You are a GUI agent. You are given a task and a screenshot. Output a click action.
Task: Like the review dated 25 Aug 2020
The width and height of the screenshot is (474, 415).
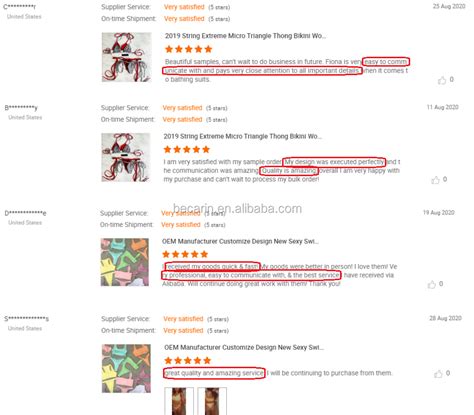[x=442, y=80]
